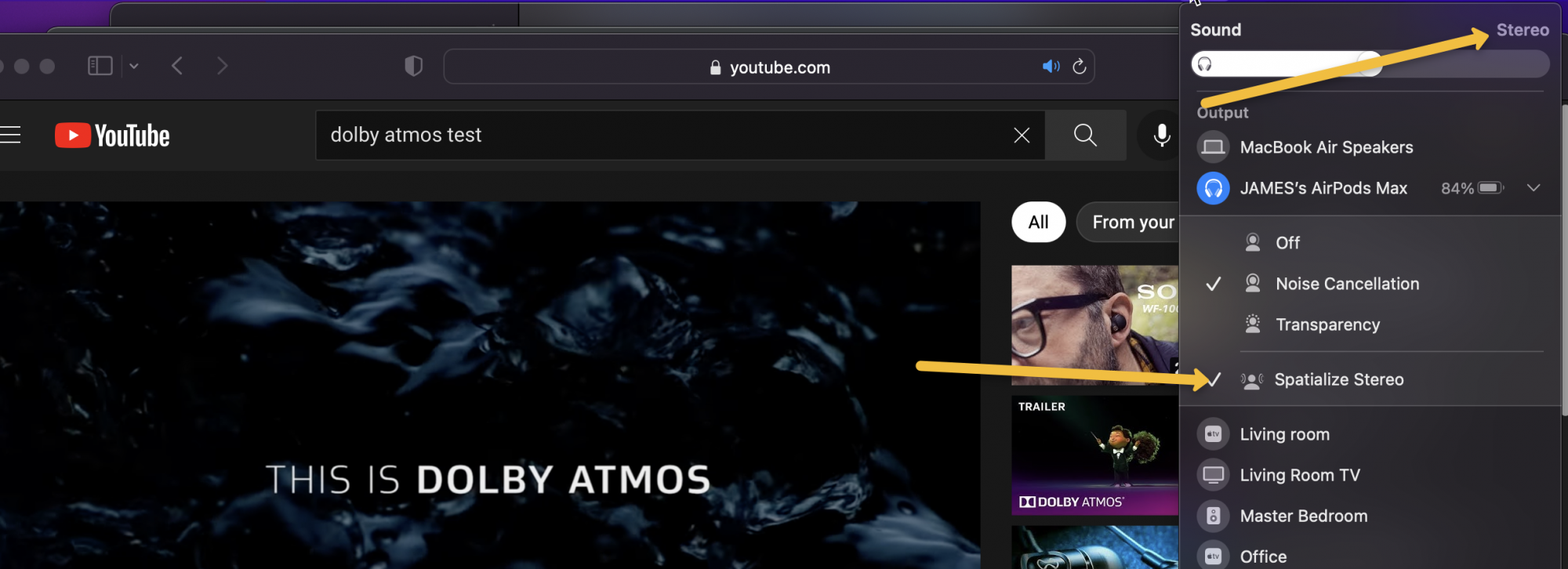The image size is (1568, 569).
Task: Click the Dolby Atmos video player
Action: [490, 385]
